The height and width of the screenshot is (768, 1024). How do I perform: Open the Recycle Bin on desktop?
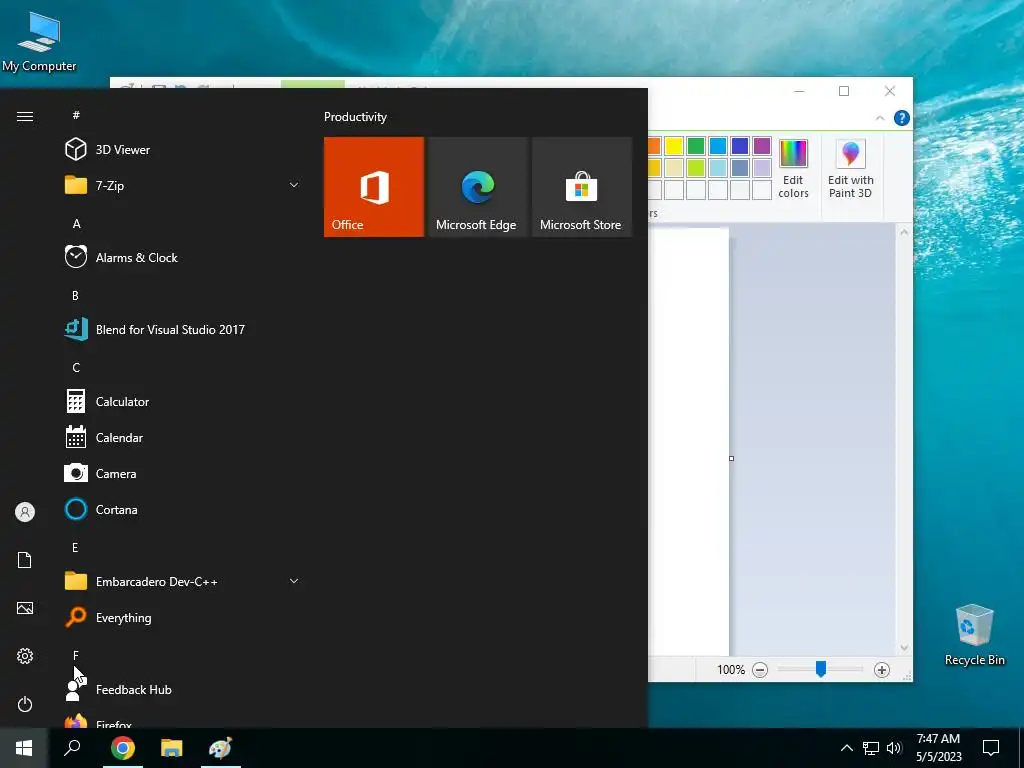pos(974,635)
